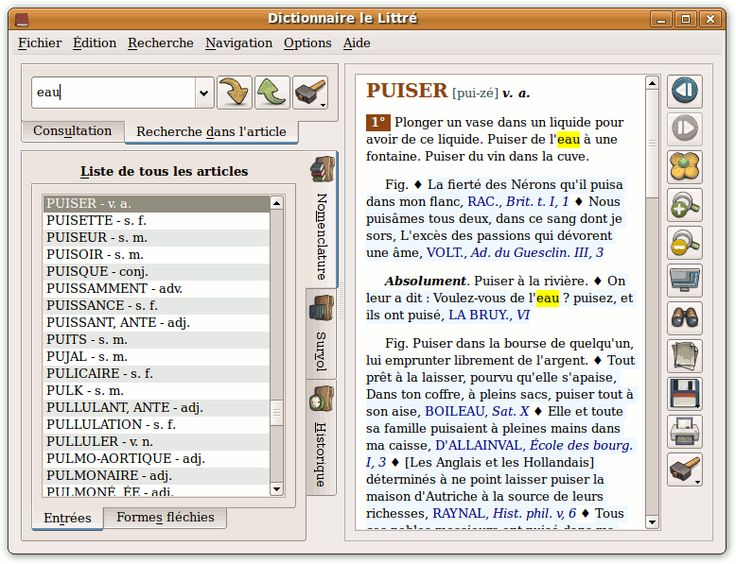The height and width of the screenshot is (564, 736).
Task: Open the Navigation menu
Action: (x=239, y=43)
